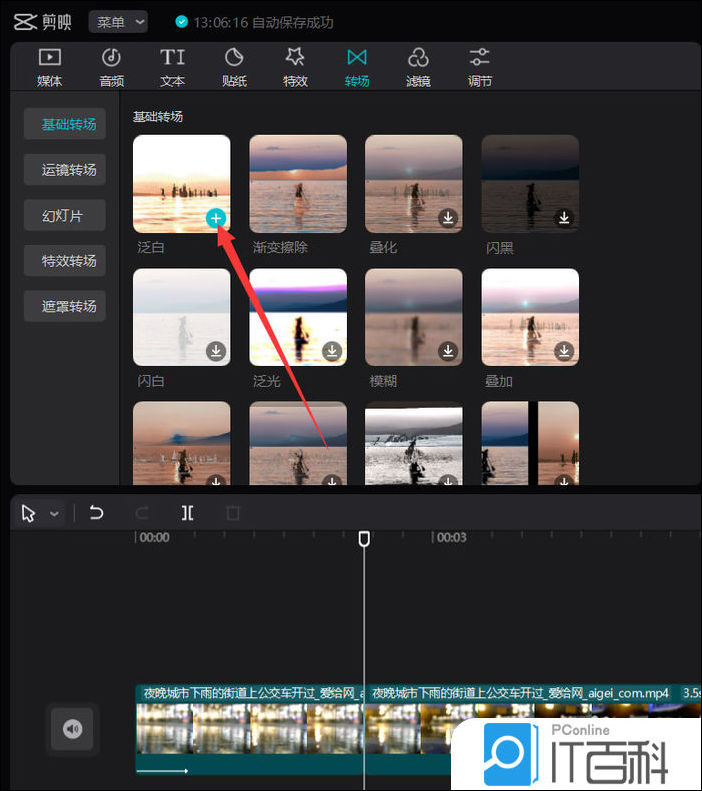Download the 模糊 transition
Image resolution: width=702 pixels, height=791 pixels.
click(x=448, y=351)
